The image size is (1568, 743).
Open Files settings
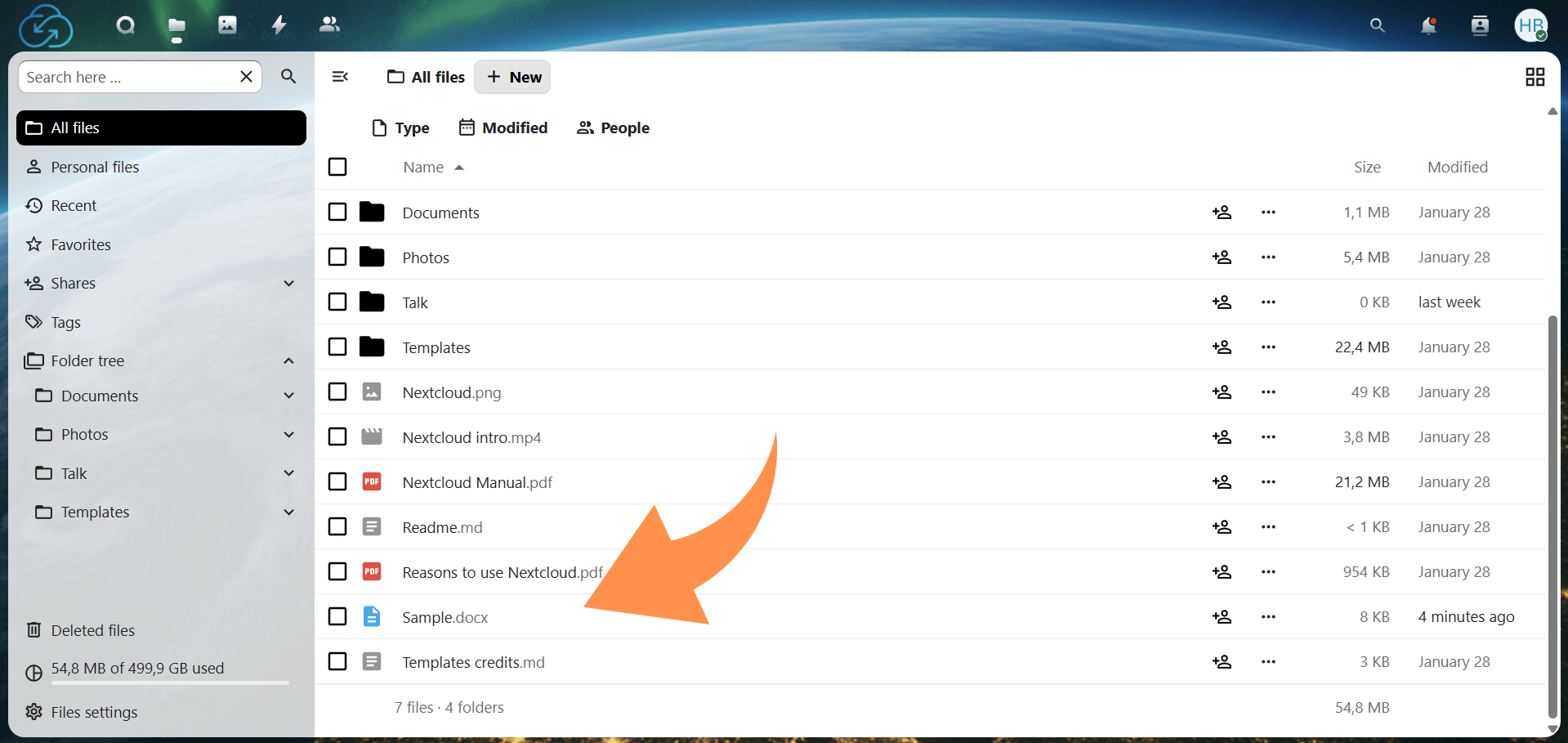click(93, 712)
